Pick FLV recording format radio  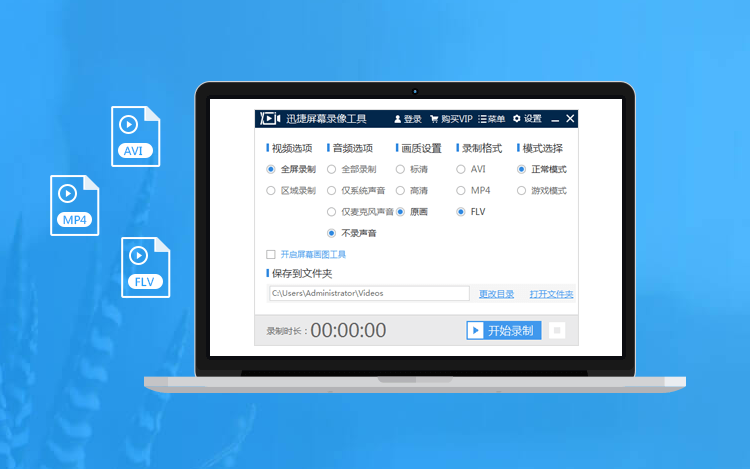[x=461, y=212]
